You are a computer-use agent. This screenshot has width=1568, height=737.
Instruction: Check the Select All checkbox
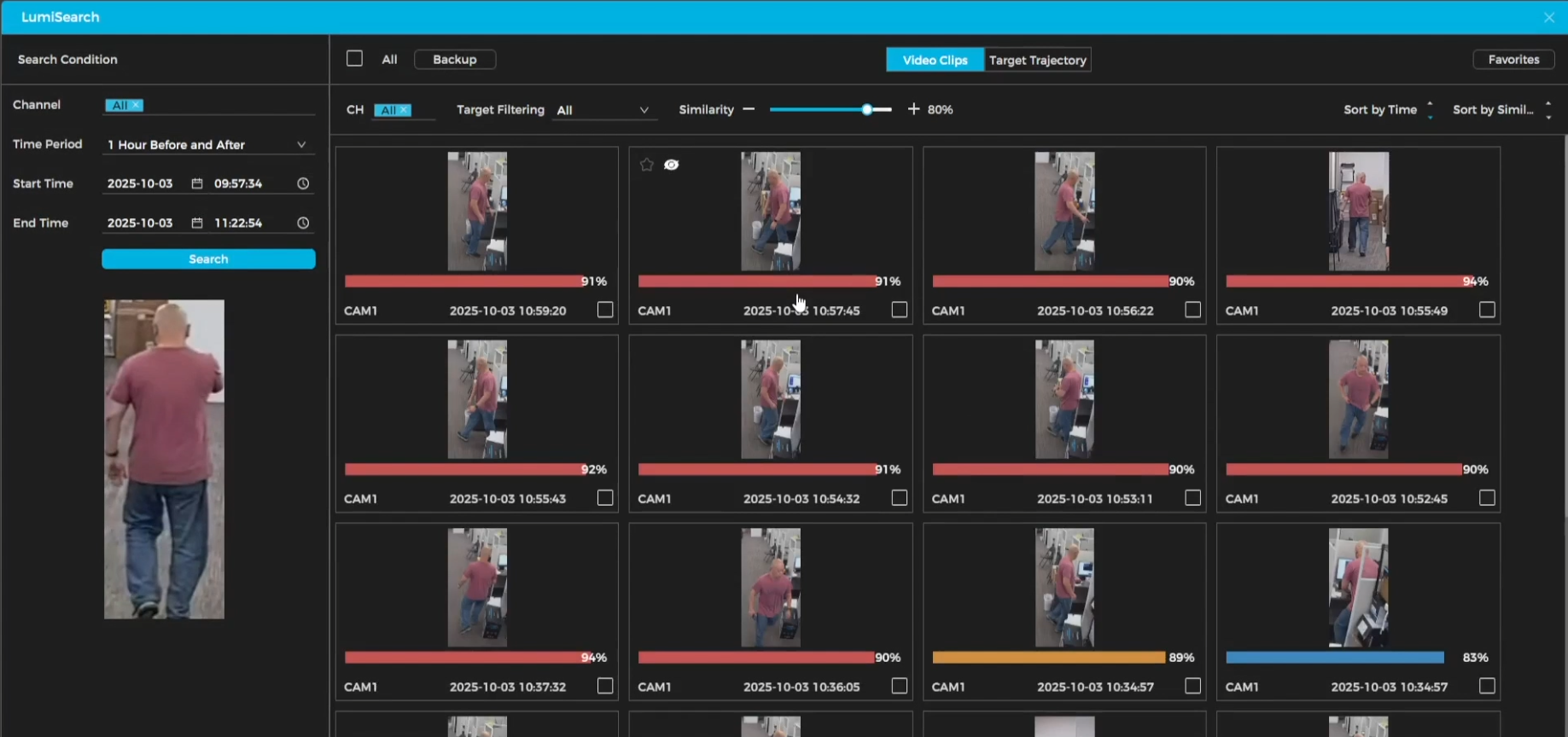click(354, 59)
